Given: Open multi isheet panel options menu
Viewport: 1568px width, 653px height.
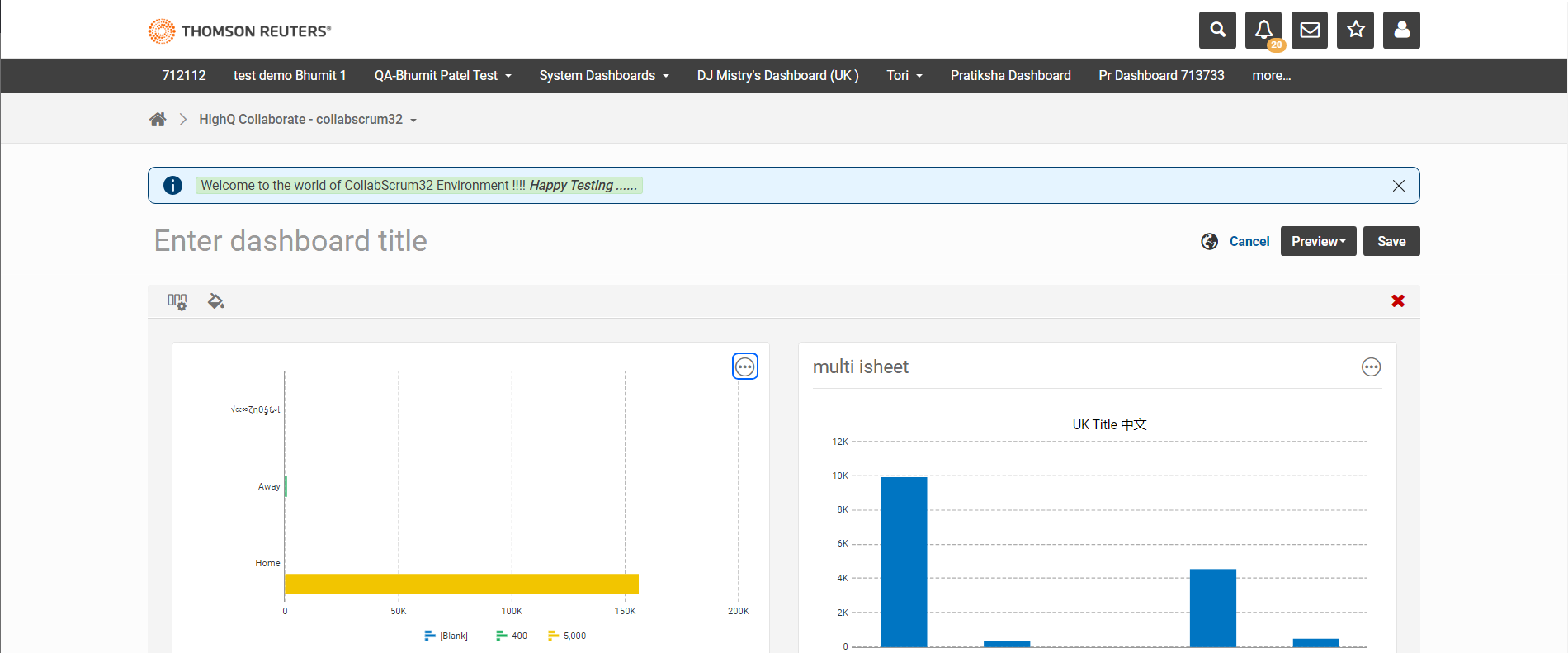Looking at the screenshot, I should coord(1371,367).
